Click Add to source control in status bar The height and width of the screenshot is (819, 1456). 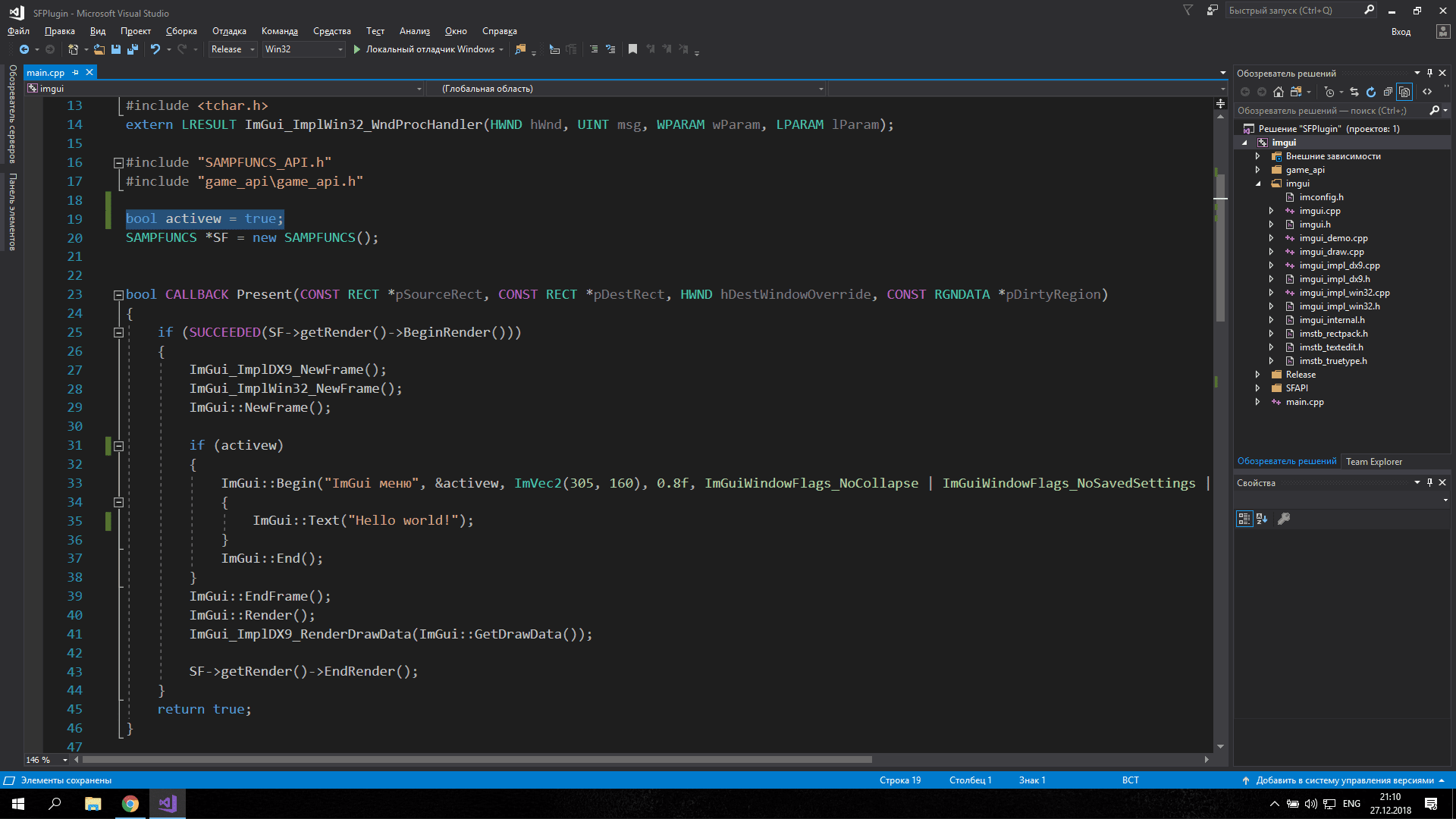coord(1345,780)
